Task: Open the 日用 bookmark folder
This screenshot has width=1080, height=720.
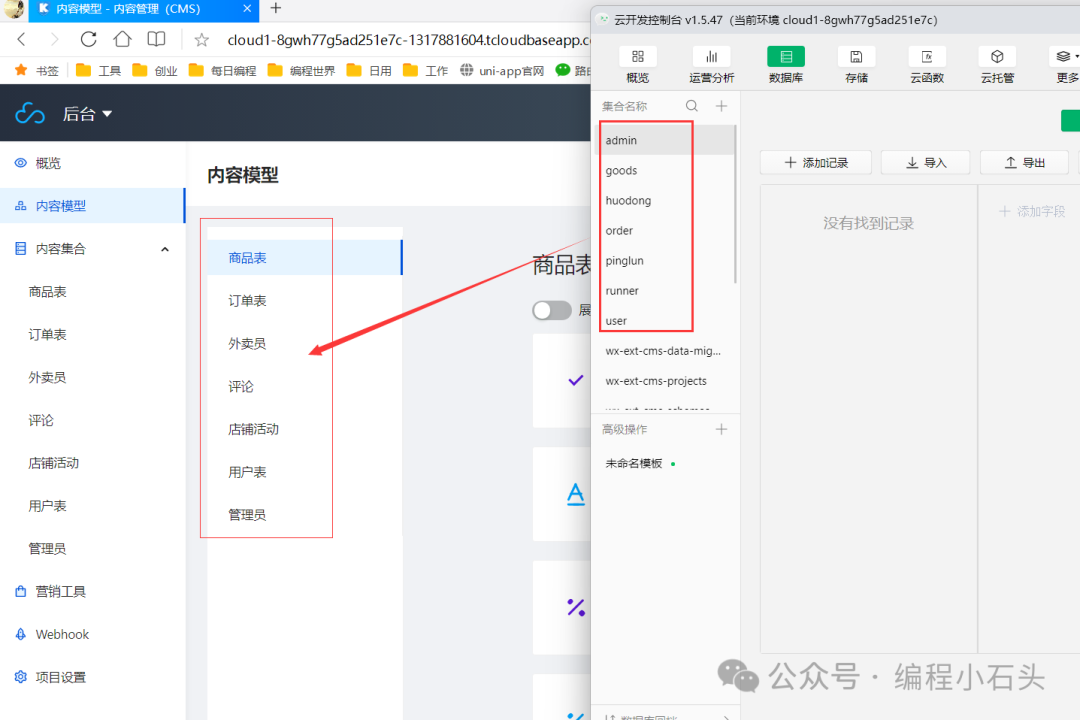Action: 369,70
